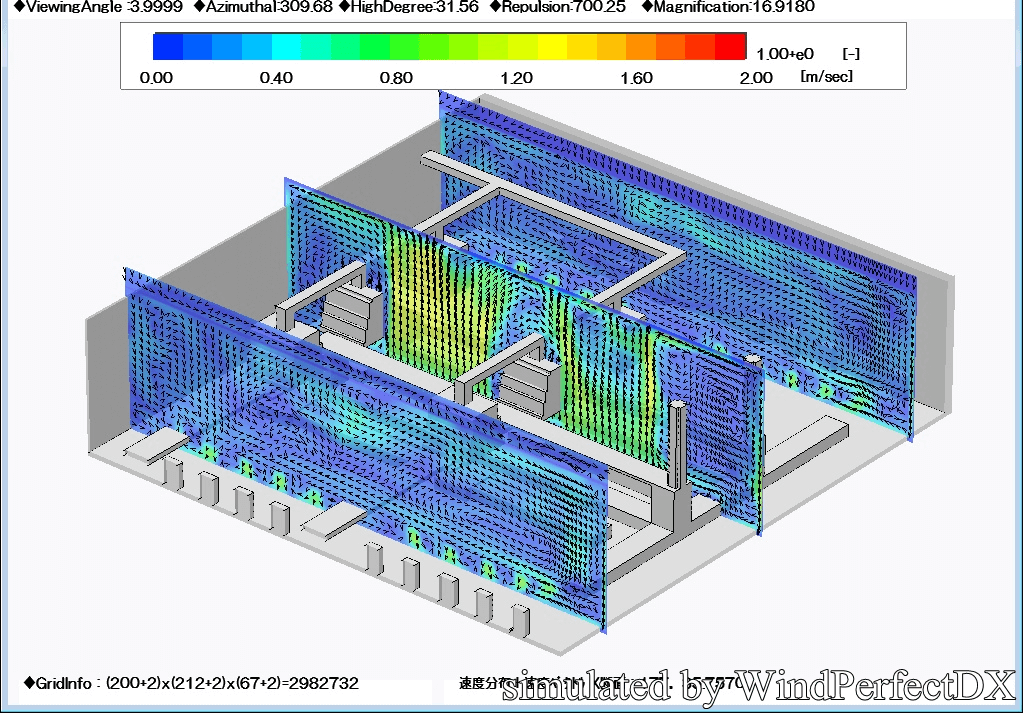This screenshot has height=713, width=1023.
Task: Click the [m/sec] unit label
Action: (826, 77)
